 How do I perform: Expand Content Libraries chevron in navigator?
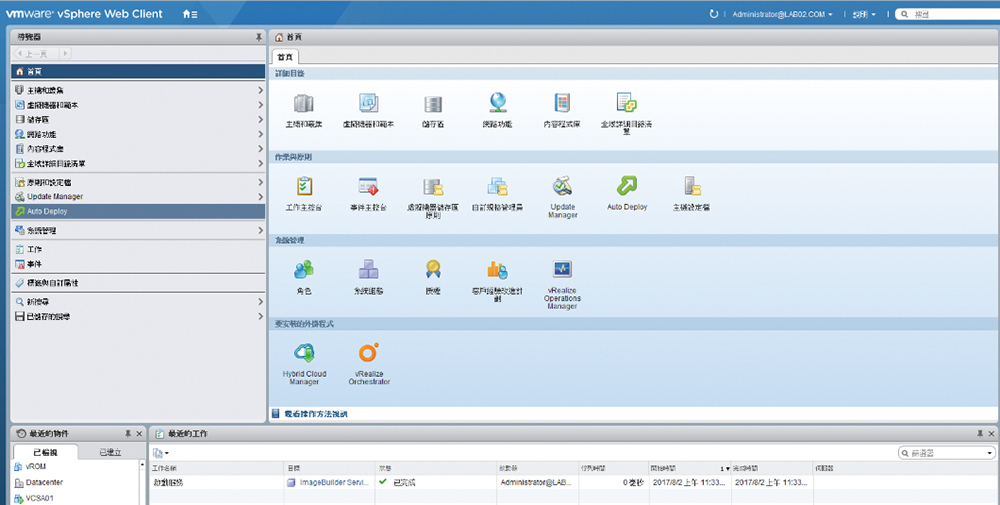(260, 149)
